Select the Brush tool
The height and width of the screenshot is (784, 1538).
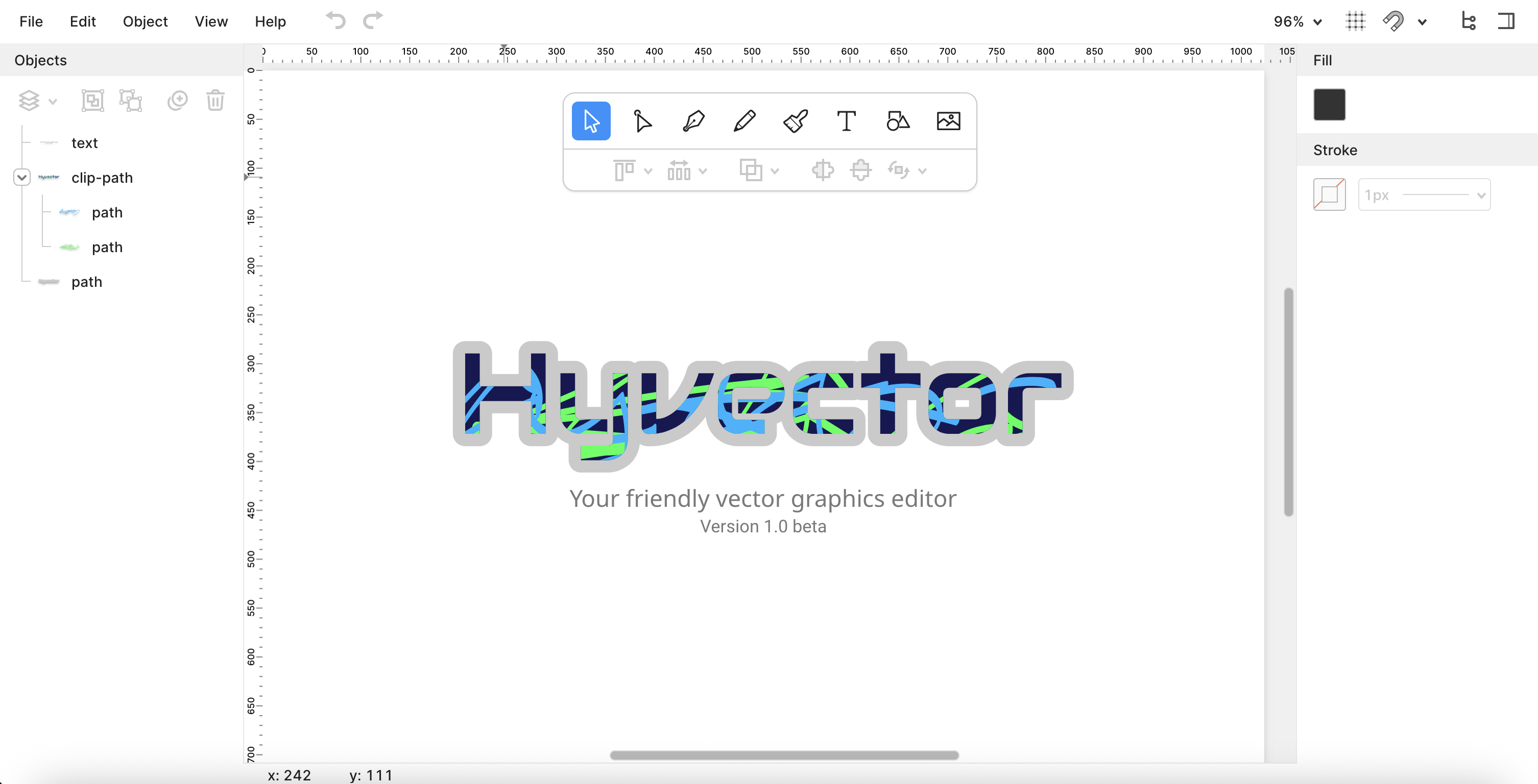pos(795,121)
